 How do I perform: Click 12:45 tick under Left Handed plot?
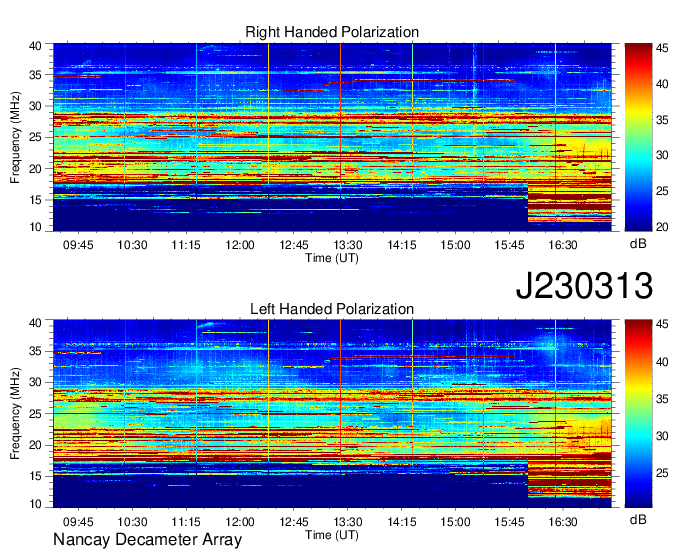pyautogui.click(x=294, y=522)
